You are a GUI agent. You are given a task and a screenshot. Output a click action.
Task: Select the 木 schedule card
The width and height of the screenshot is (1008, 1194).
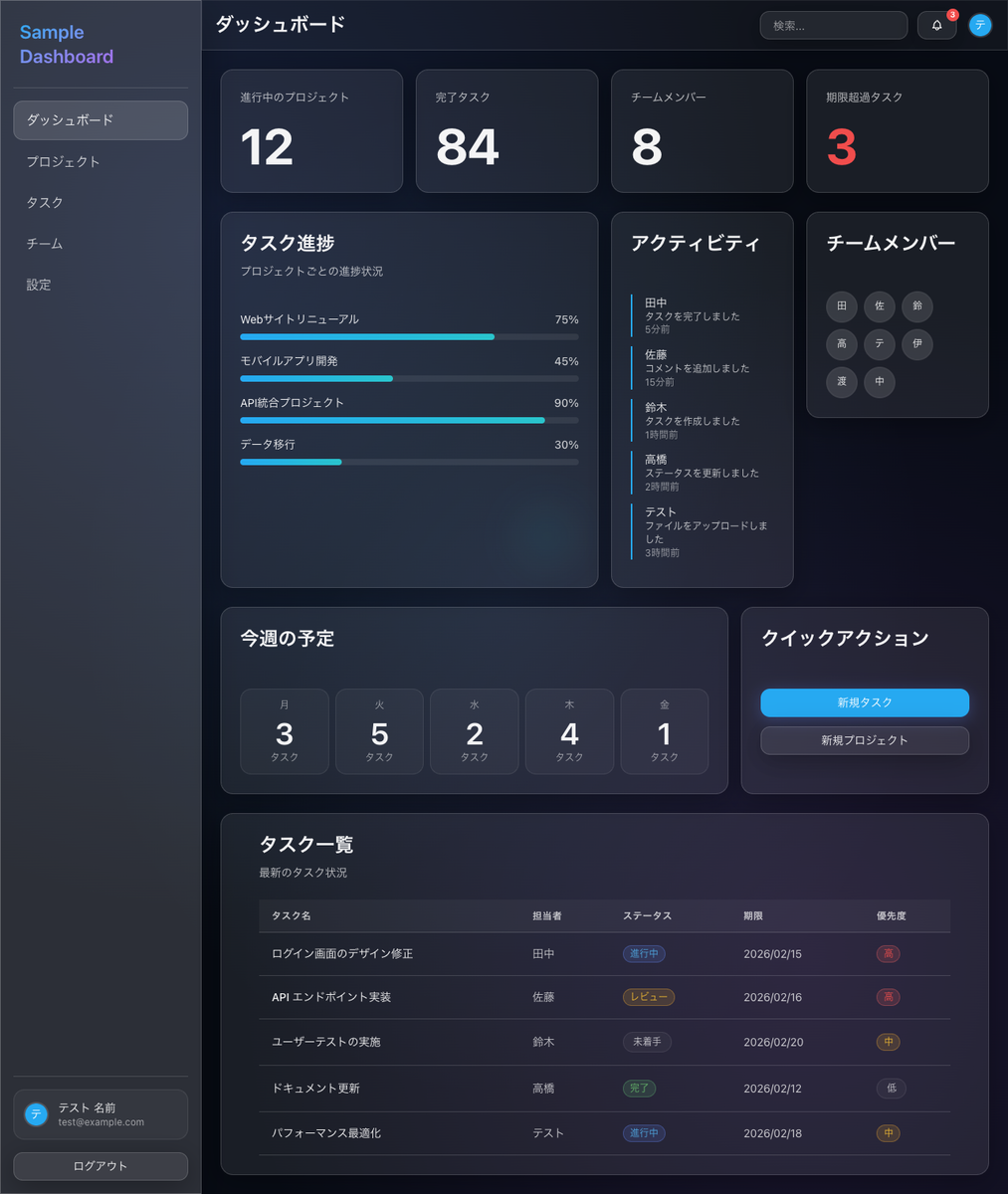[x=569, y=731]
